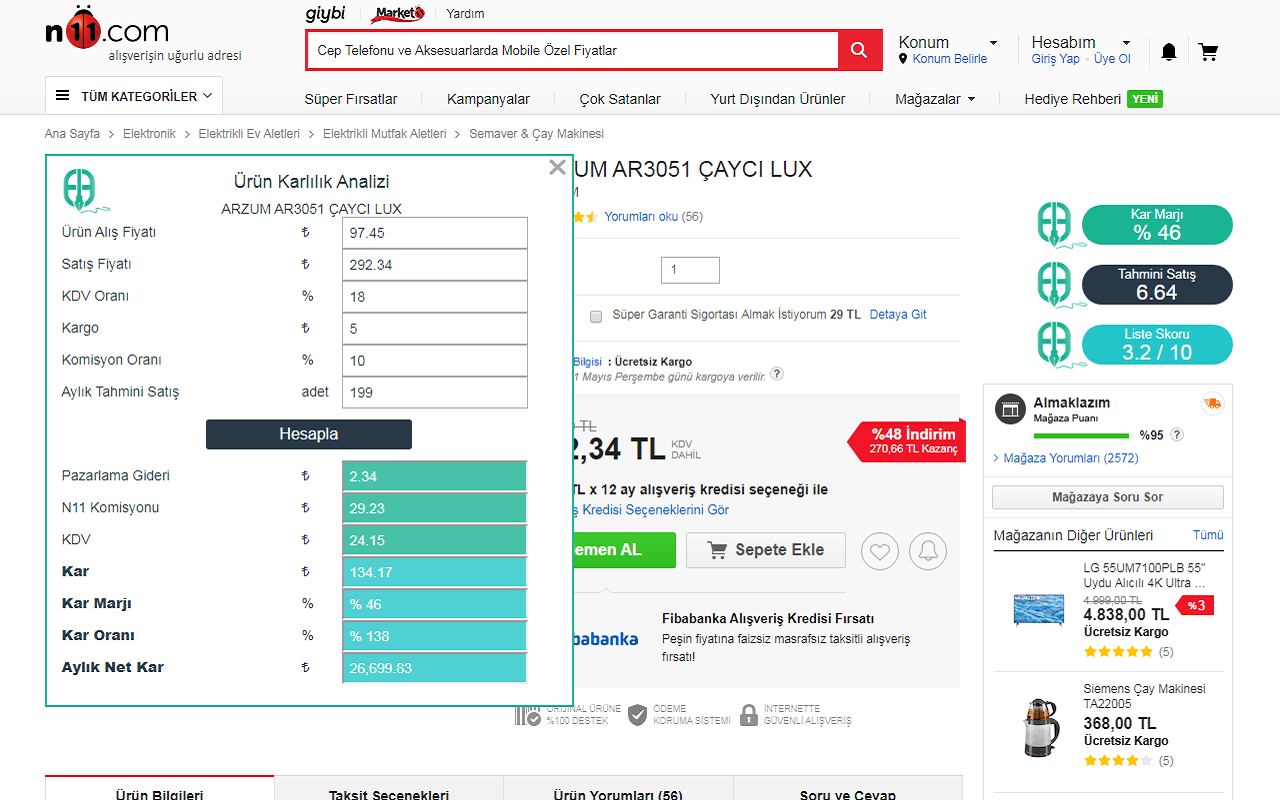Click the red search magnifier icon
1280x800 pixels.
tap(858, 50)
